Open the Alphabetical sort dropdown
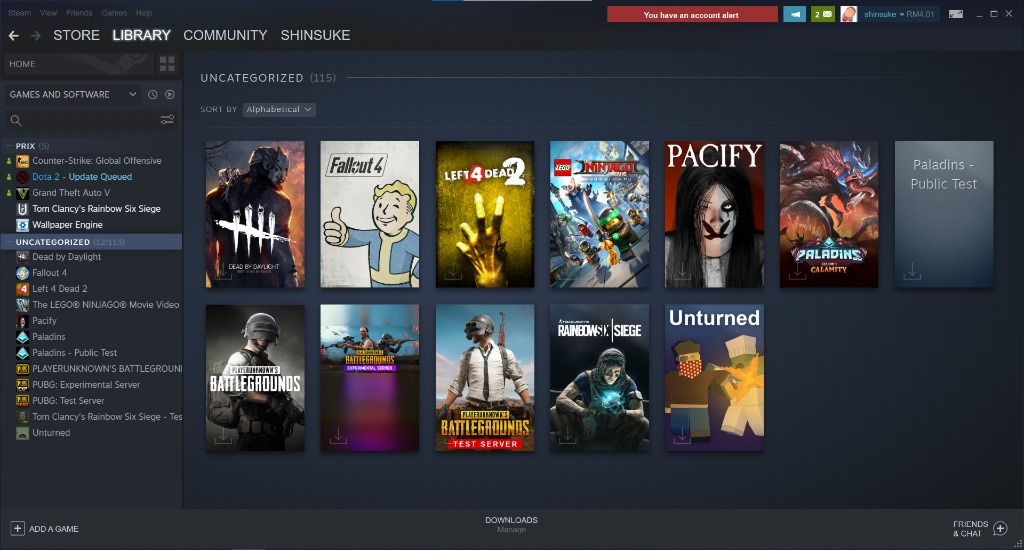 [x=279, y=110]
